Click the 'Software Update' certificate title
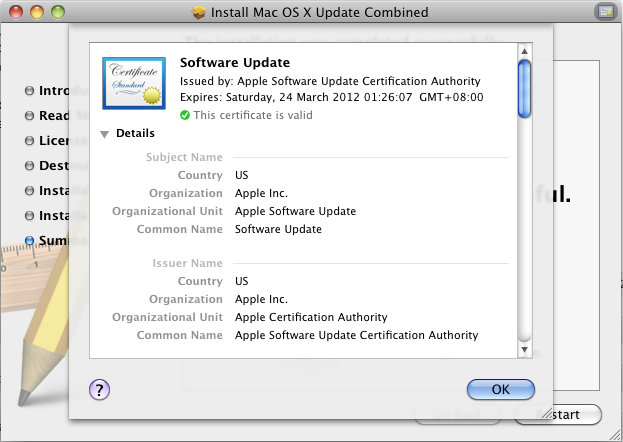 [235, 63]
